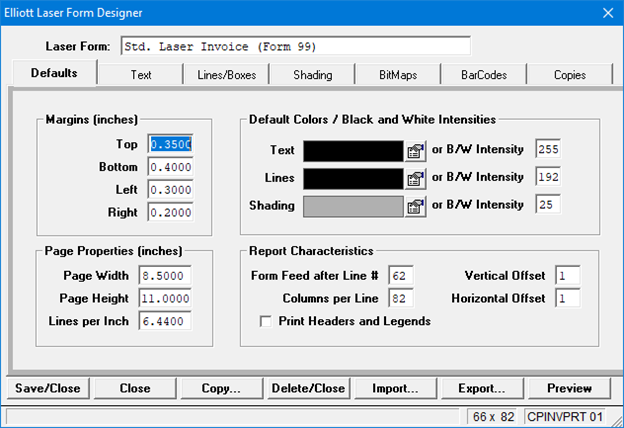Close the Elliott Laser Form Designer window
Screen dimensions: 624x428
click(x=606, y=13)
